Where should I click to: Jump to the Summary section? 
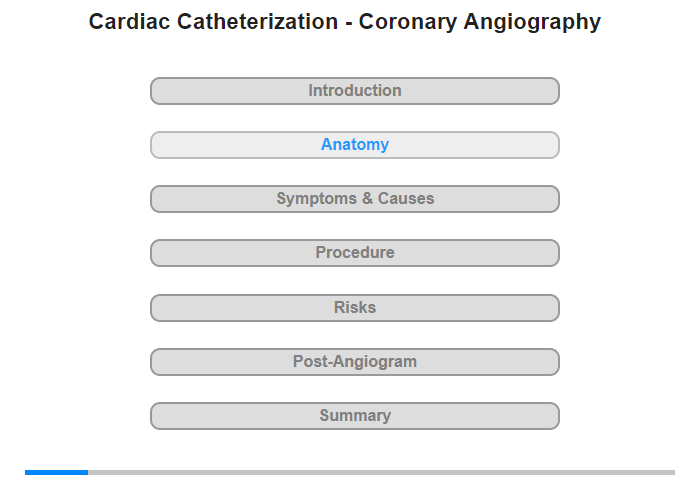[355, 416]
